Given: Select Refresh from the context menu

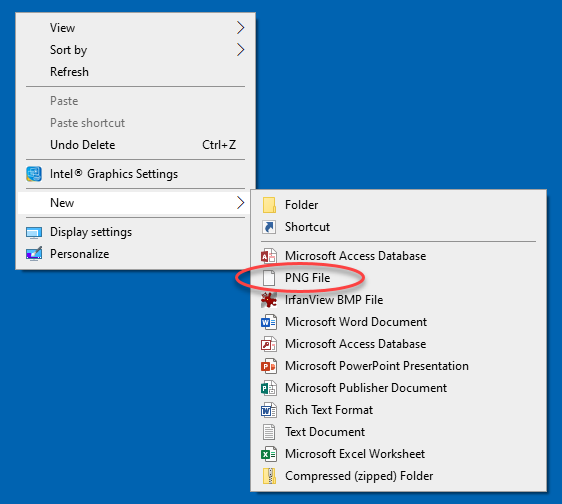Looking at the screenshot, I should 135,72.
